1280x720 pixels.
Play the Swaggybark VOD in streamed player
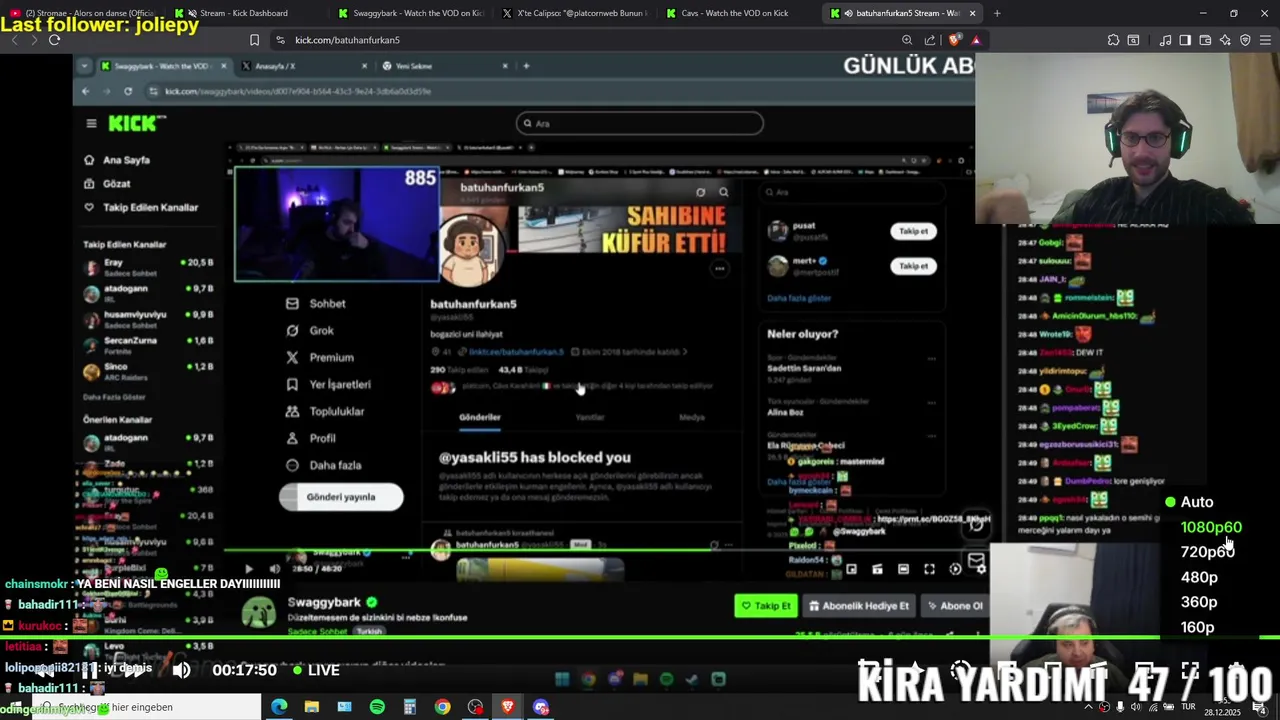pos(249,569)
